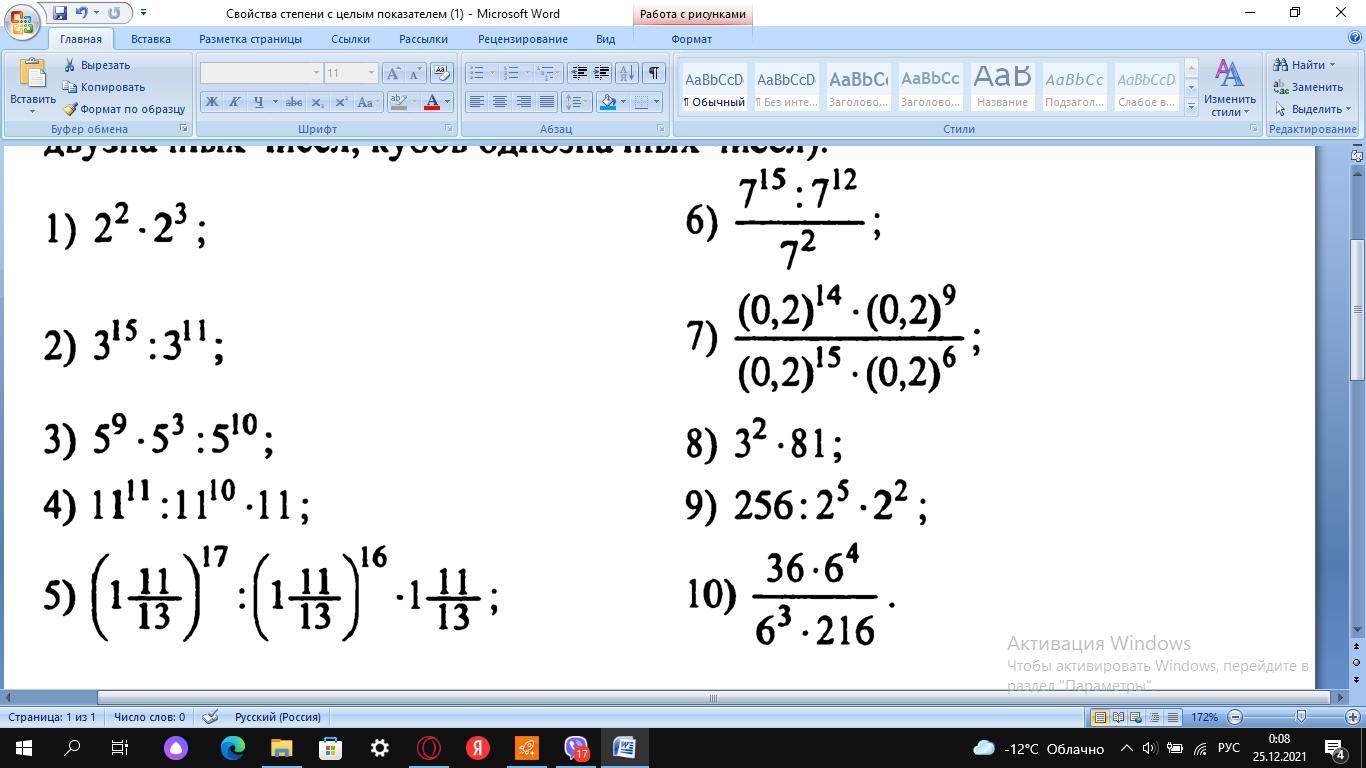Open the font size dropdown
This screenshot has height=768, width=1366.
pyautogui.click(x=371, y=73)
